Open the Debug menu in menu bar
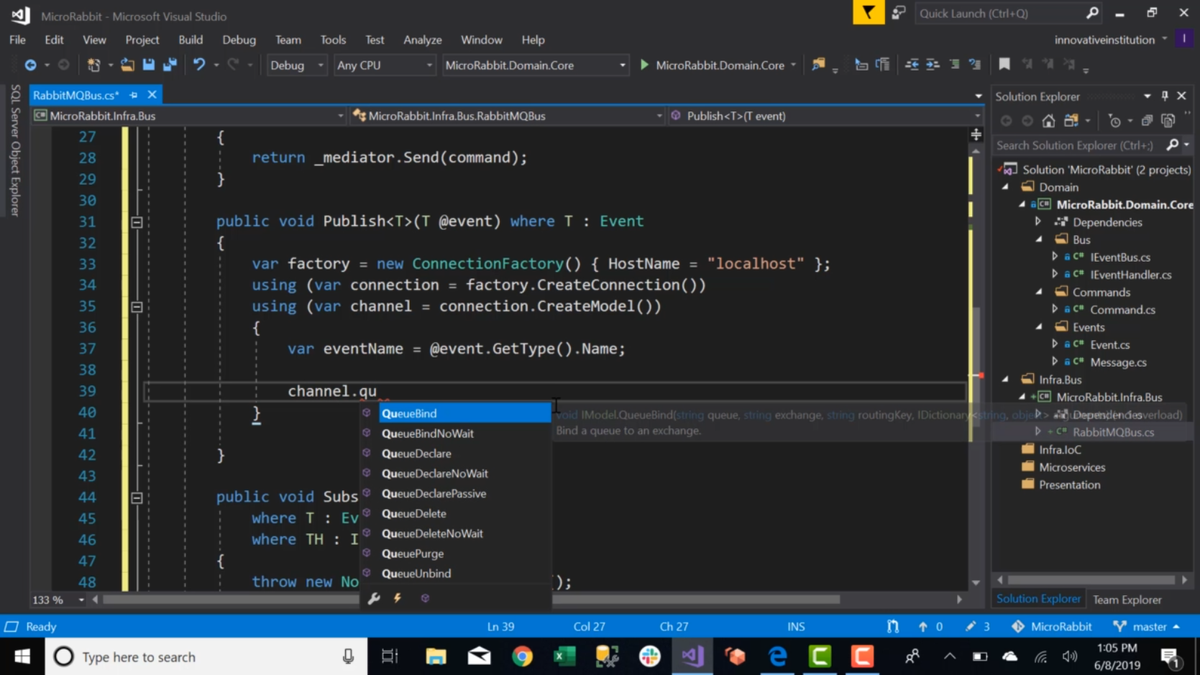Screen dimensions: 1200x675 tap(239, 40)
